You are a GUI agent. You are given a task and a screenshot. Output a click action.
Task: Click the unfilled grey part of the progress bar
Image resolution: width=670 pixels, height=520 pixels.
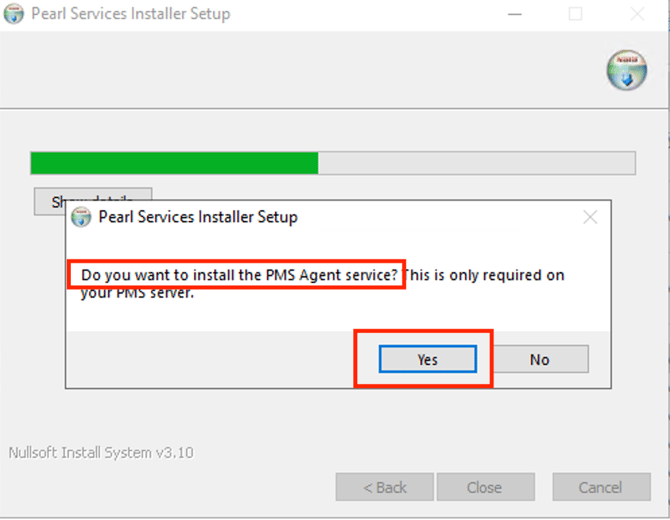tap(476, 163)
